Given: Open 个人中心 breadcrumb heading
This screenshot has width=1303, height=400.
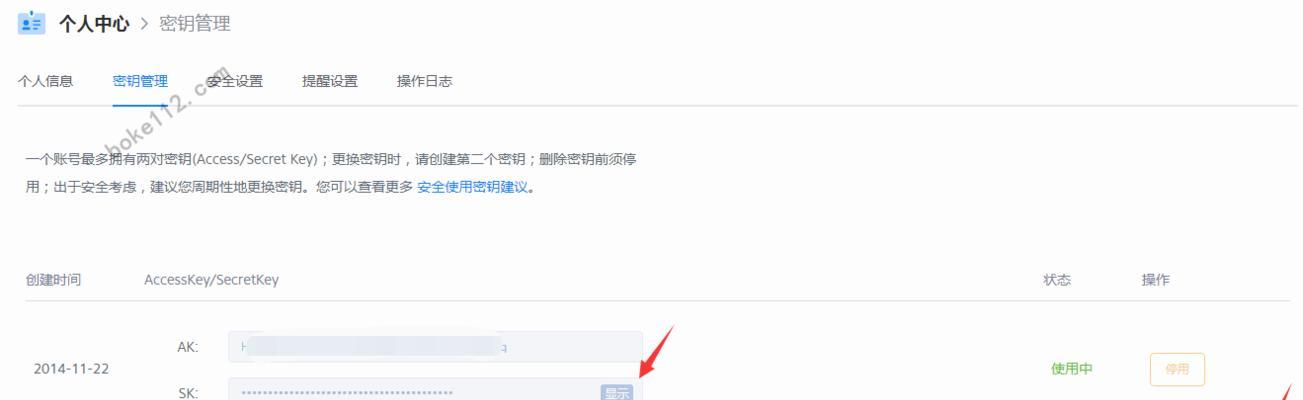Looking at the screenshot, I should (94, 23).
